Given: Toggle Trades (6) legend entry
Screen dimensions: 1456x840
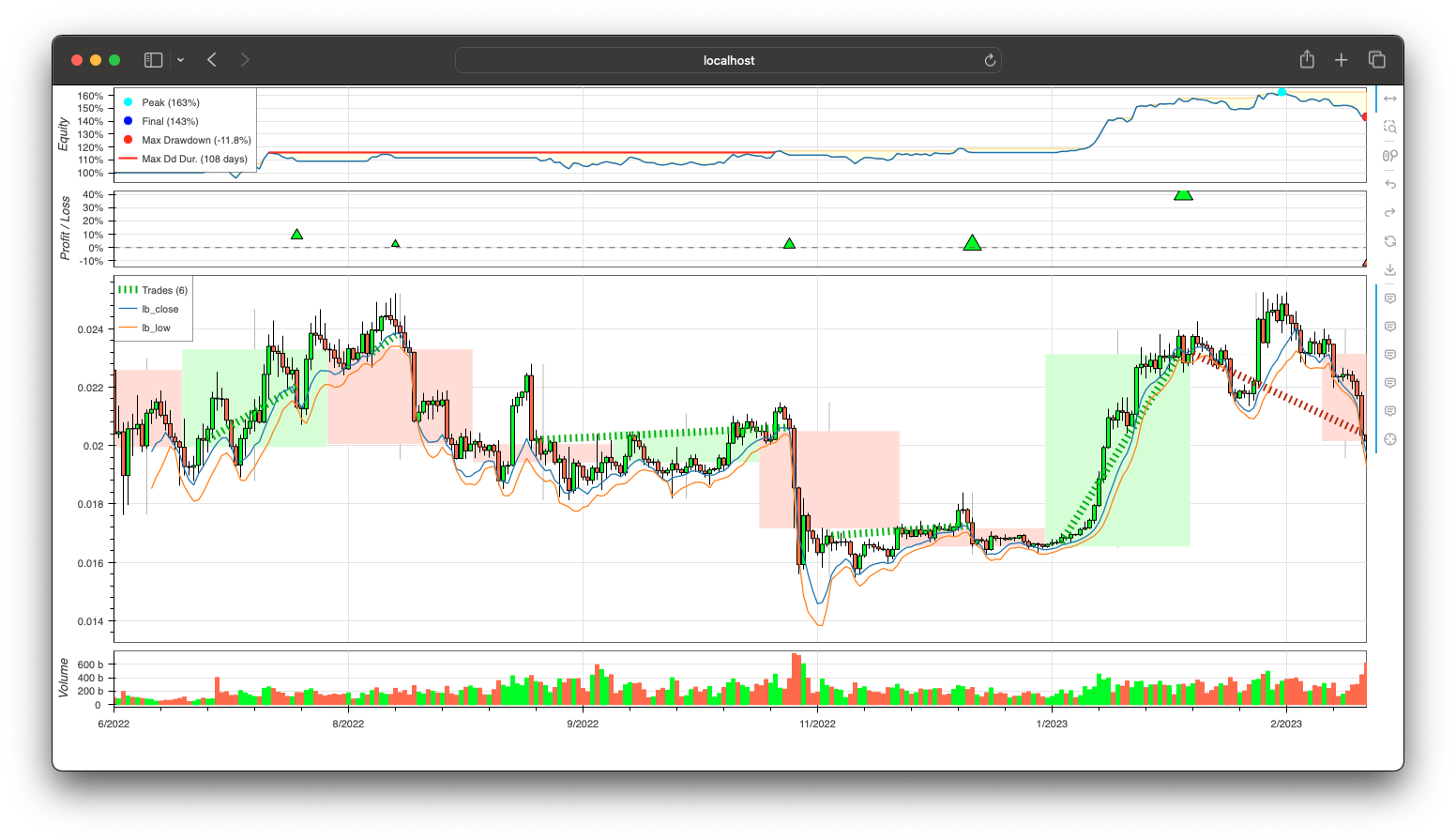Looking at the screenshot, I should (x=164, y=290).
